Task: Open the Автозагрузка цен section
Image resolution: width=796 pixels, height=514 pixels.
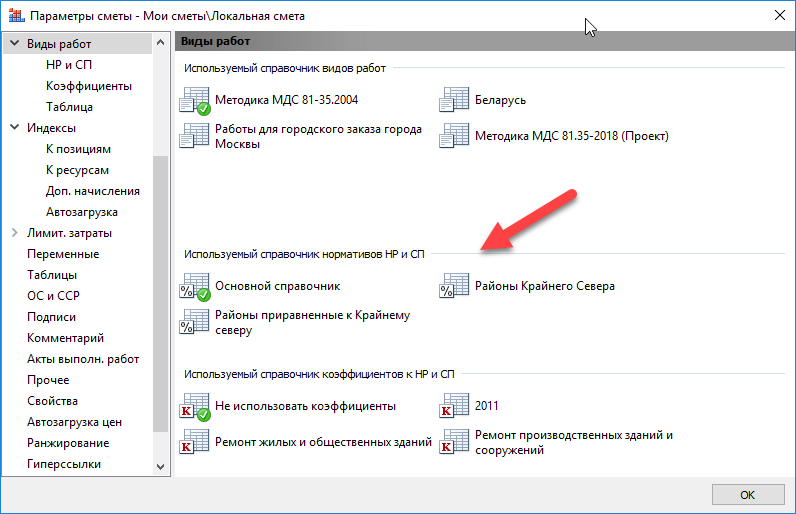Action: pos(74,422)
